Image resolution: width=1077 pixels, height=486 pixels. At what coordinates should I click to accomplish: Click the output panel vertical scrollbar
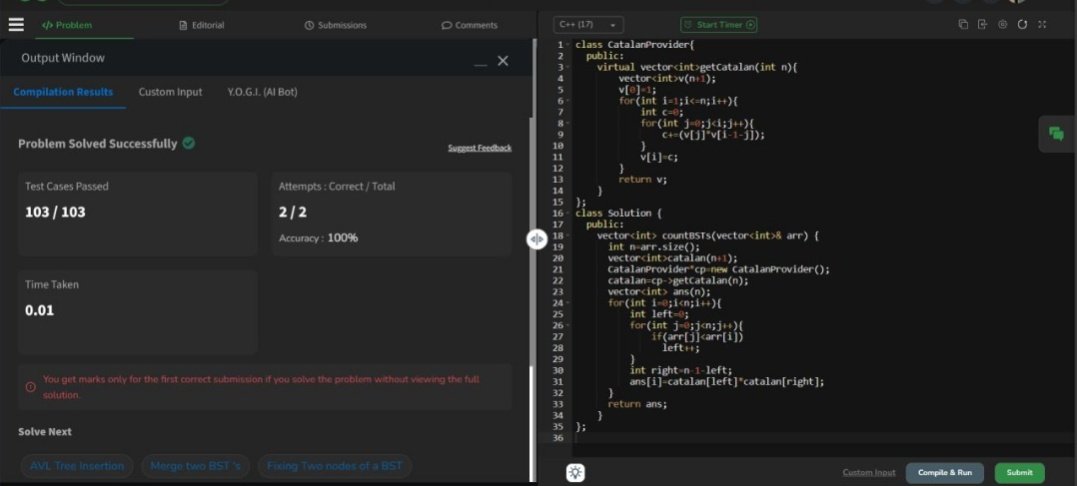[x=531, y=422]
